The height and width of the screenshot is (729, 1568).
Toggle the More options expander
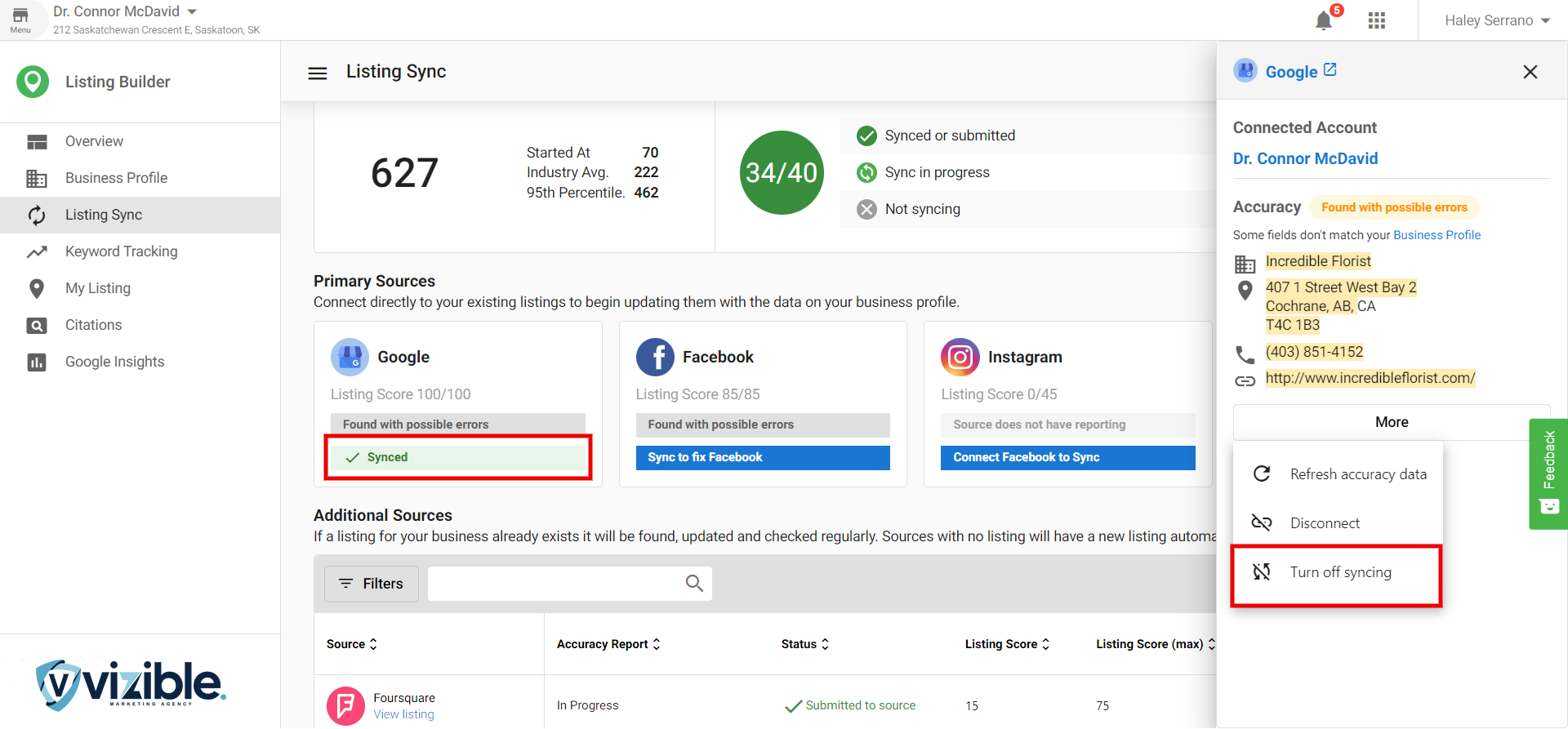(x=1391, y=422)
